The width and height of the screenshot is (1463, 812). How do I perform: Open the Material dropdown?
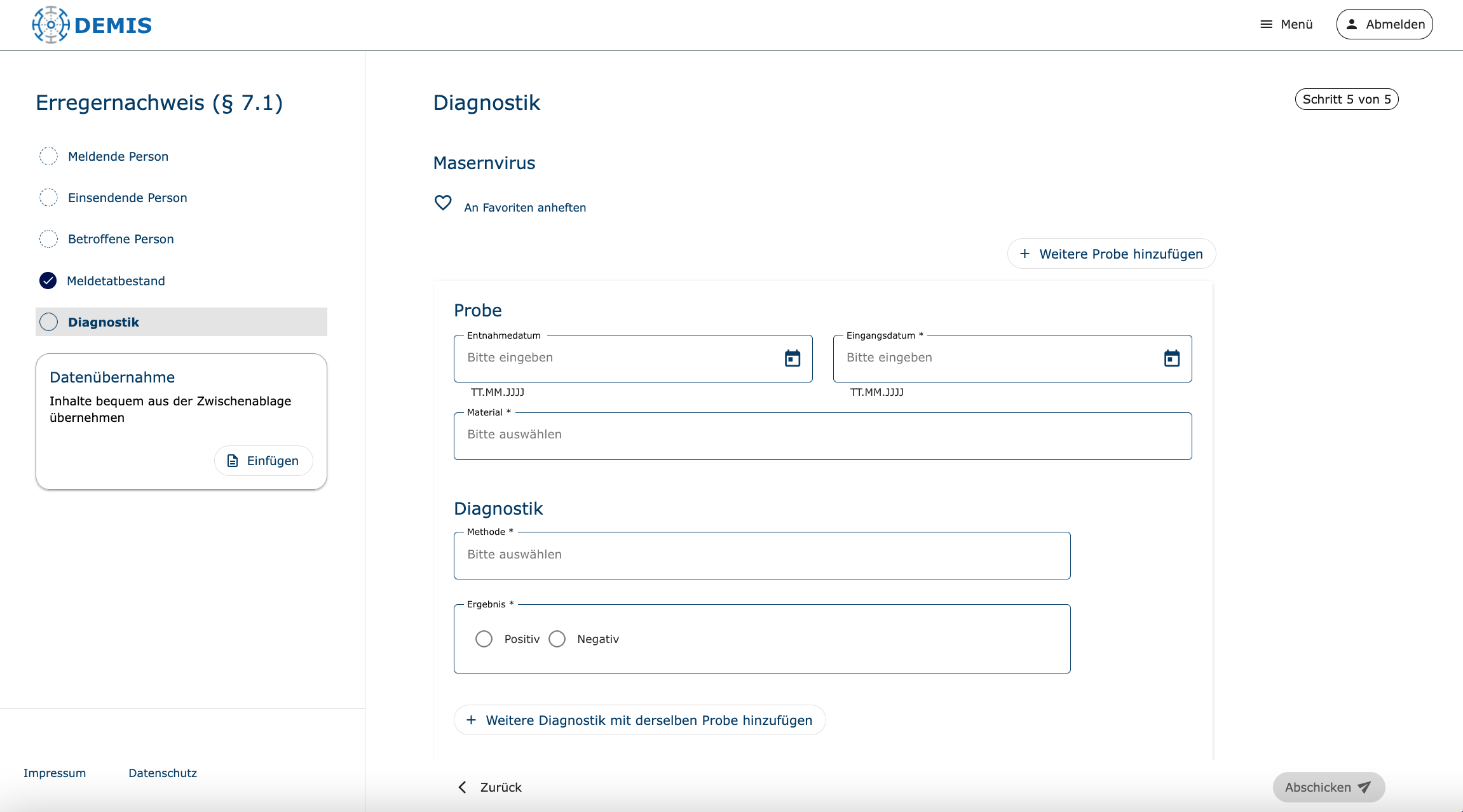point(822,435)
